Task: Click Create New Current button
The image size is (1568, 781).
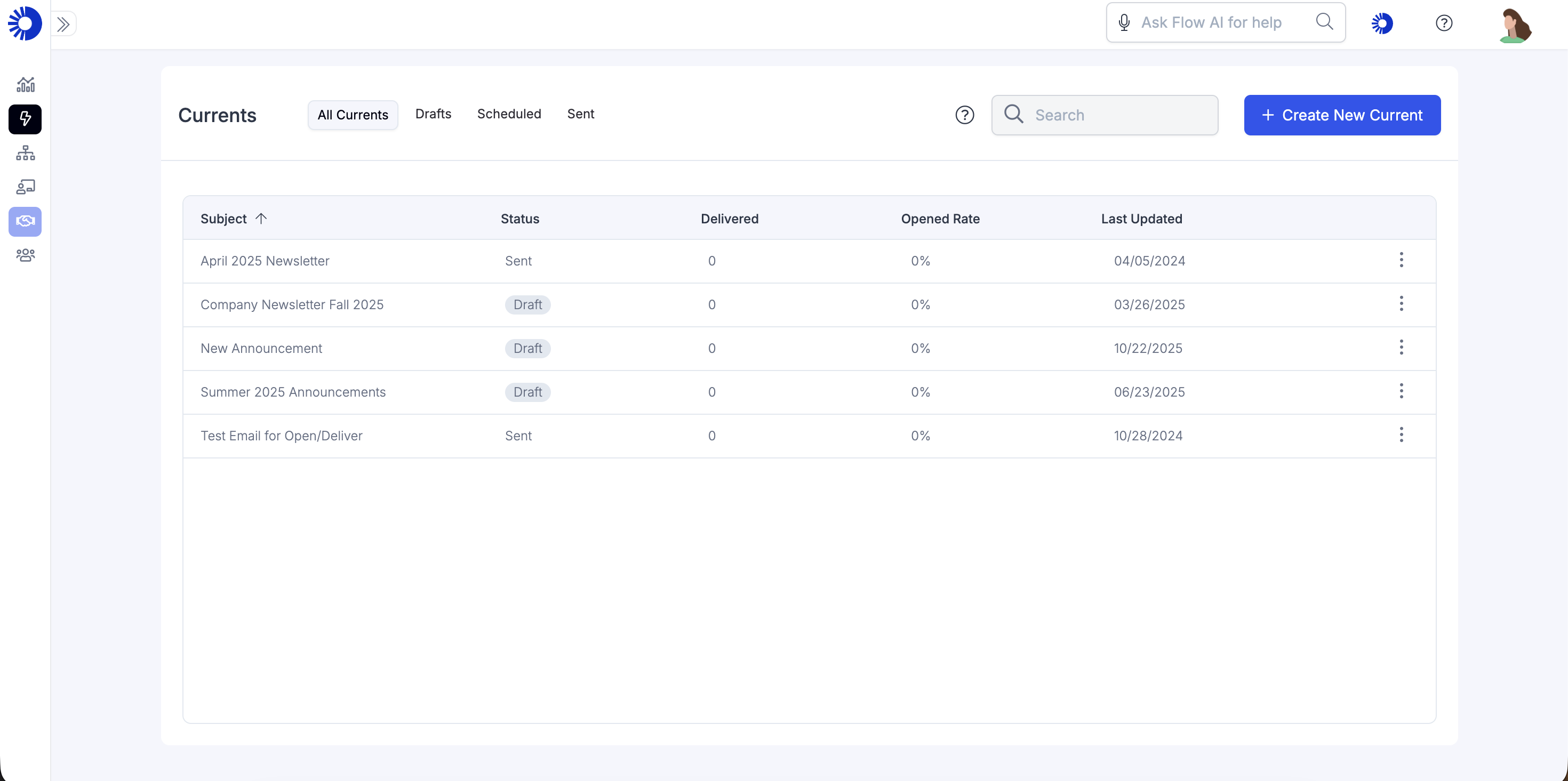Action: (x=1341, y=115)
